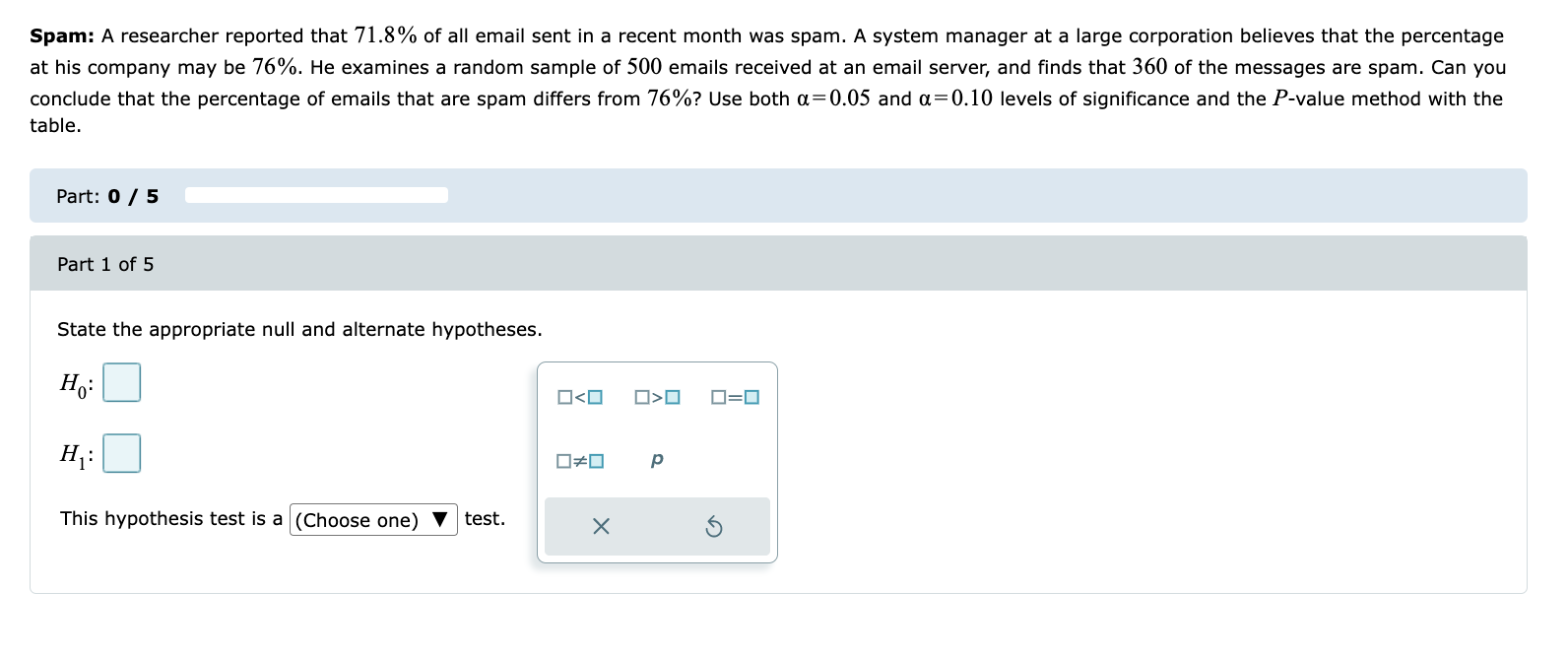1568x656 pixels.
Task: Select the greater-than inequality symbol
Action: 656,398
